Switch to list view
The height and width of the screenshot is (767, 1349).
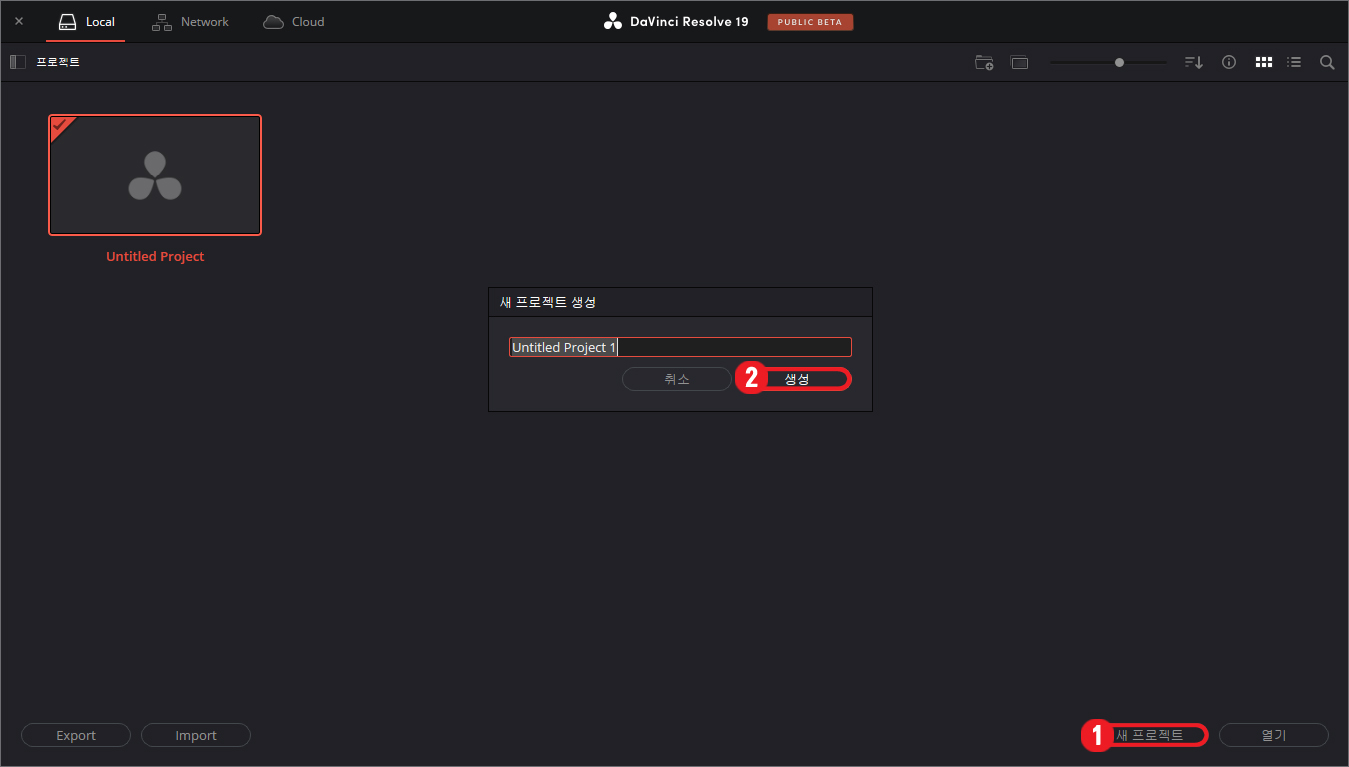pyautogui.click(x=1294, y=62)
